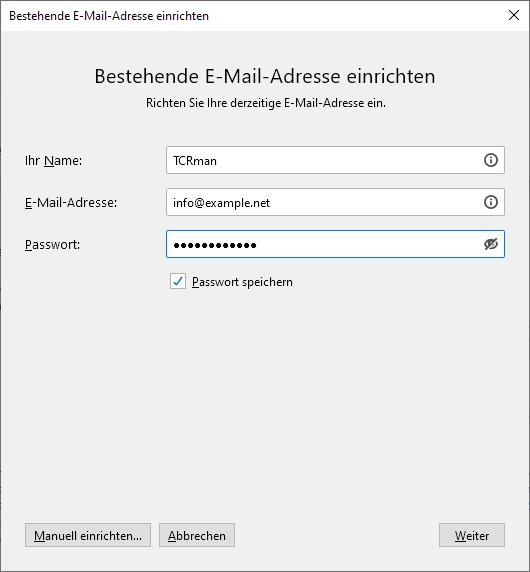The image size is (530, 572).
Task: Click the E-Mail-Adresse label
Action: [x=71, y=202]
